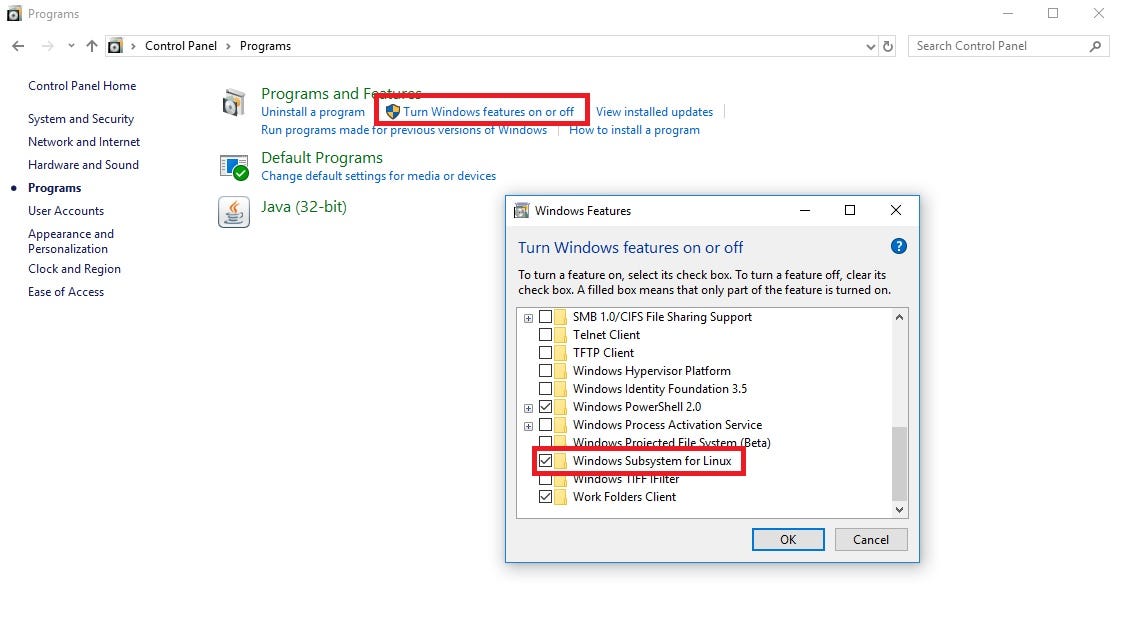Expand SMB 1.0/CIFS File Sharing Support
The height and width of the screenshot is (630, 1122).
pos(528,318)
